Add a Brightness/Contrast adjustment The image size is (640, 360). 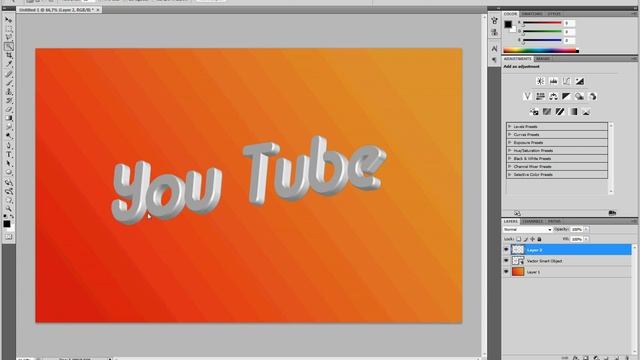540,81
